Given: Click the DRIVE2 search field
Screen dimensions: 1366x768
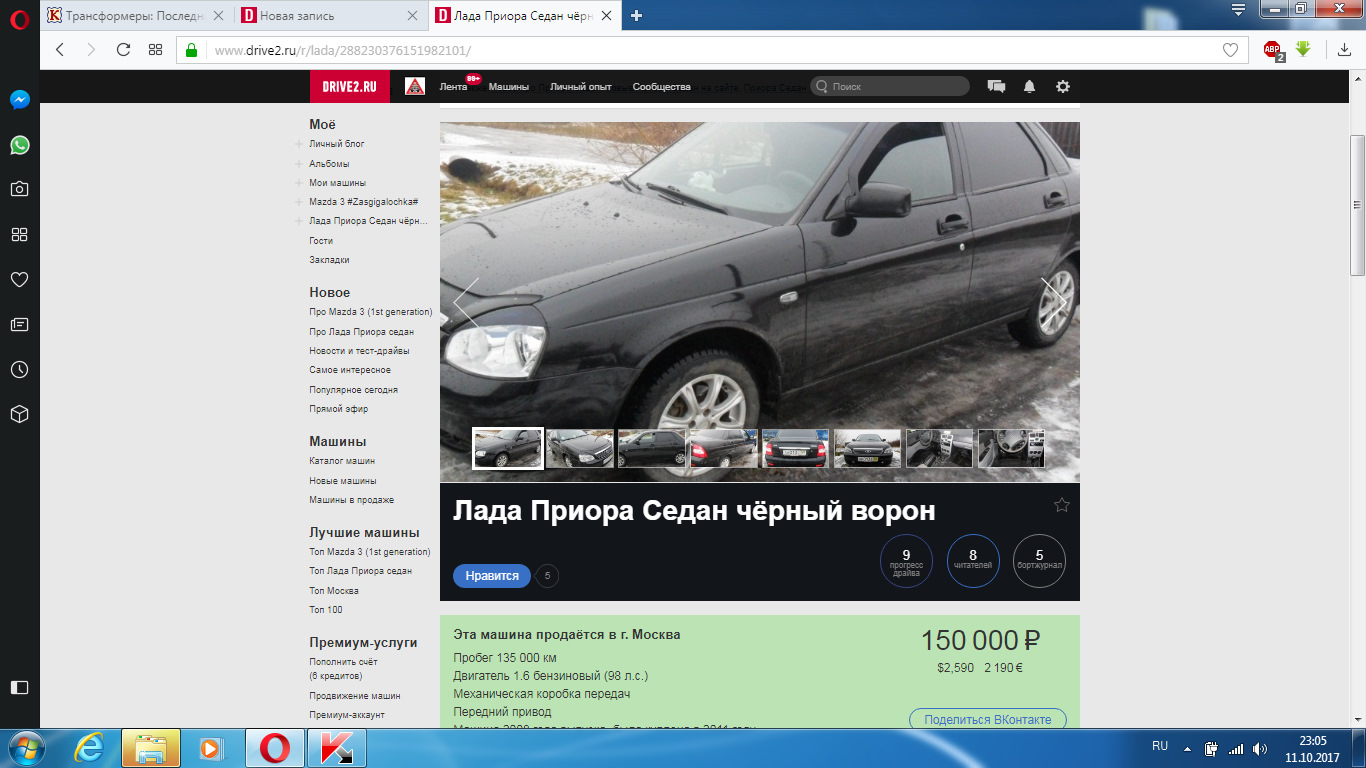Looking at the screenshot, I should pyautogui.click(x=890, y=86).
